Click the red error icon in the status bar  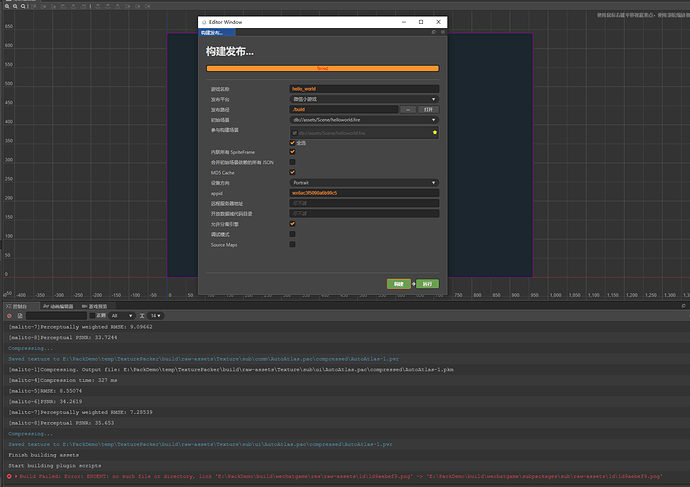(9, 477)
